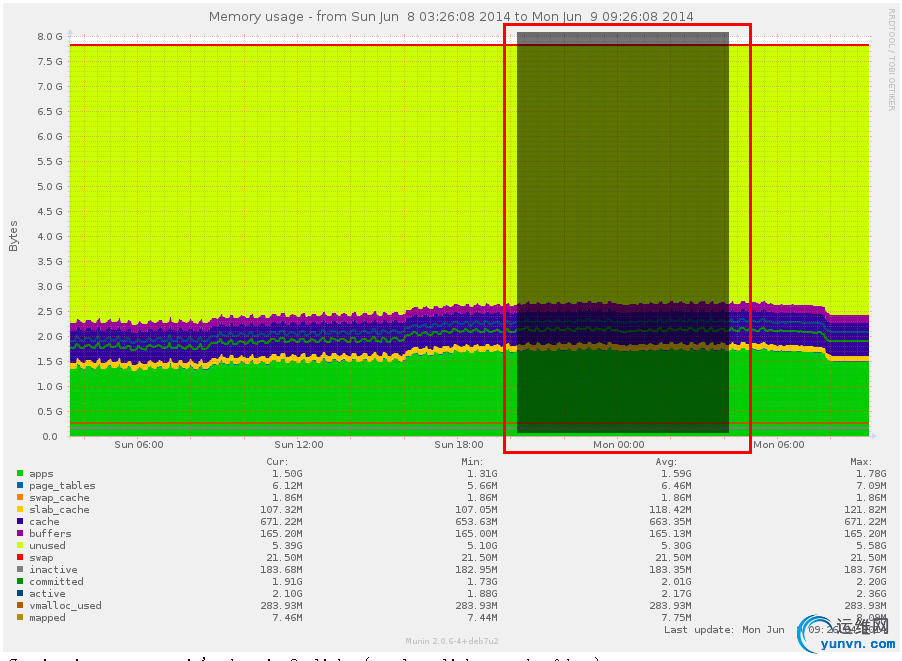This screenshot has height=661, width=902.
Task: Click the Munin 2.0.6-4+deb7u2 version text
Action: click(452, 641)
